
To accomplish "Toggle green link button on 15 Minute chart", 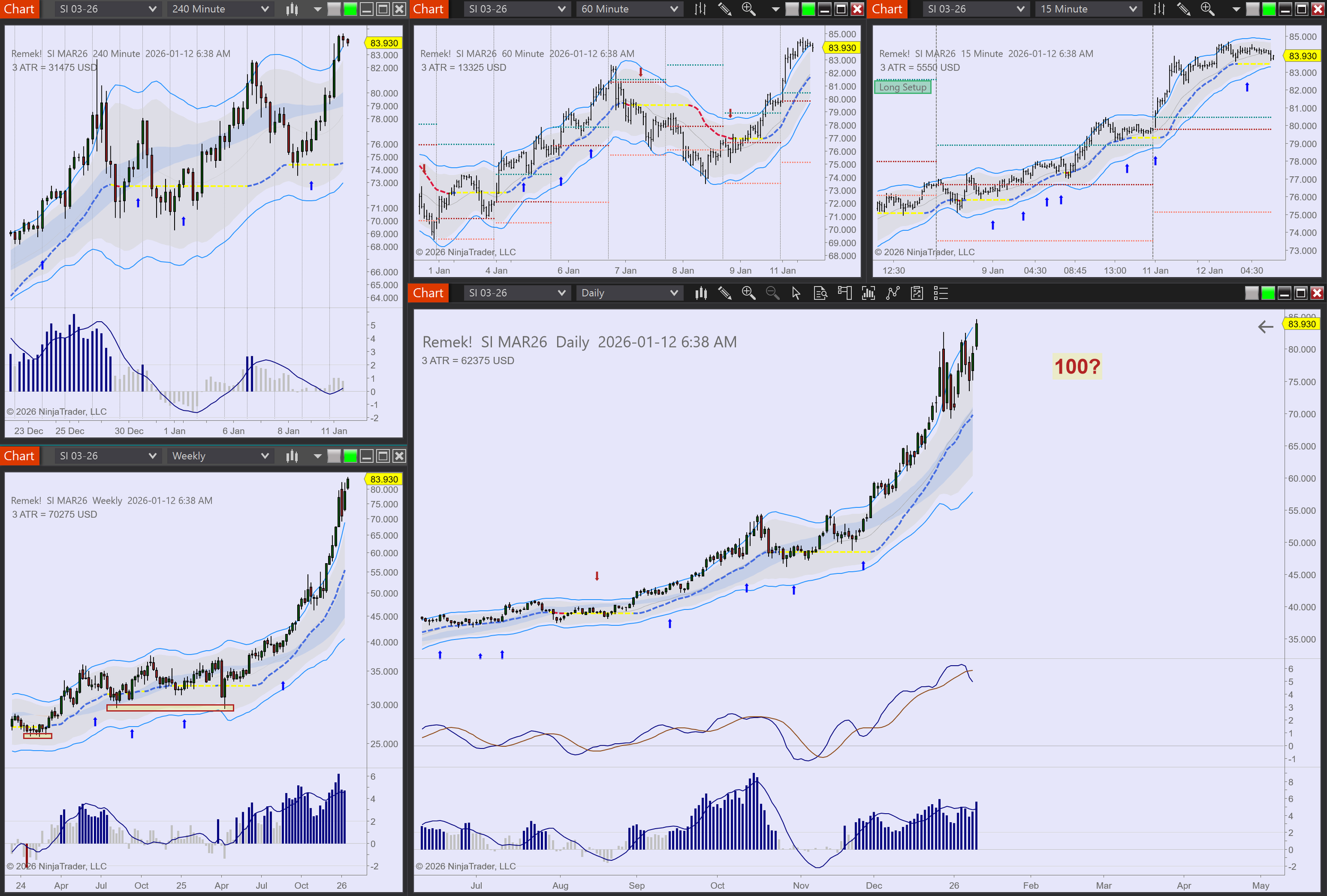I will [x=1268, y=9].
